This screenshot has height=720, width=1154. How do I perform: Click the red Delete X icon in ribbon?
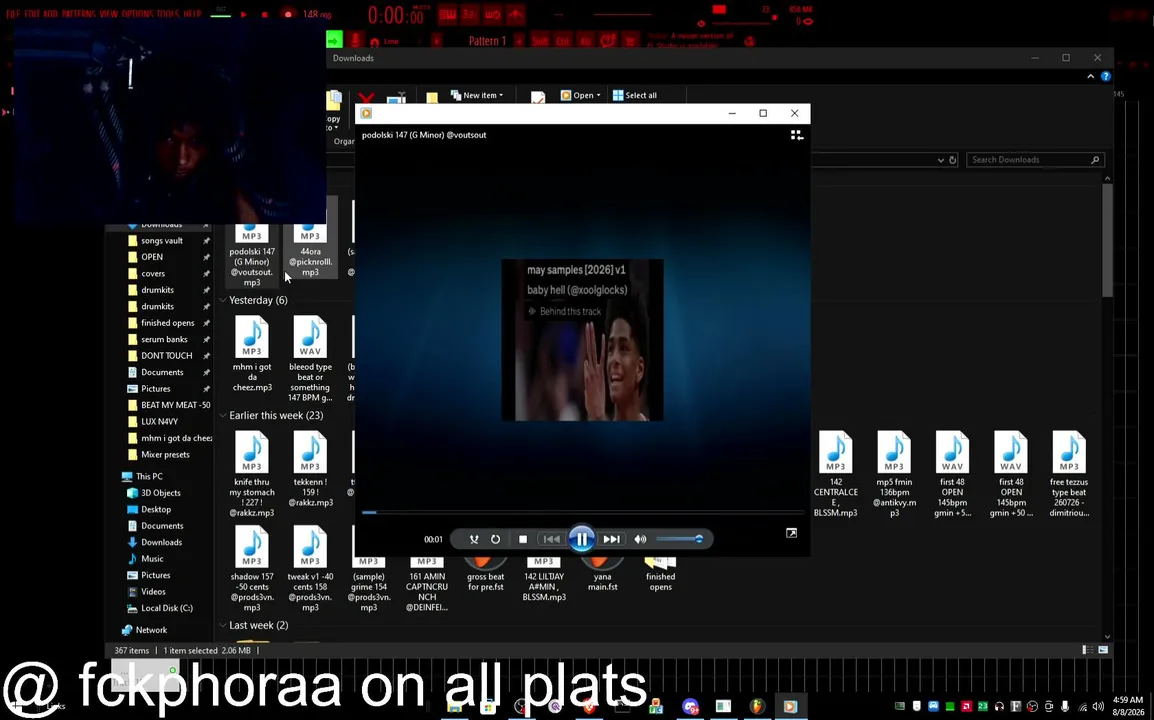pos(366,97)
